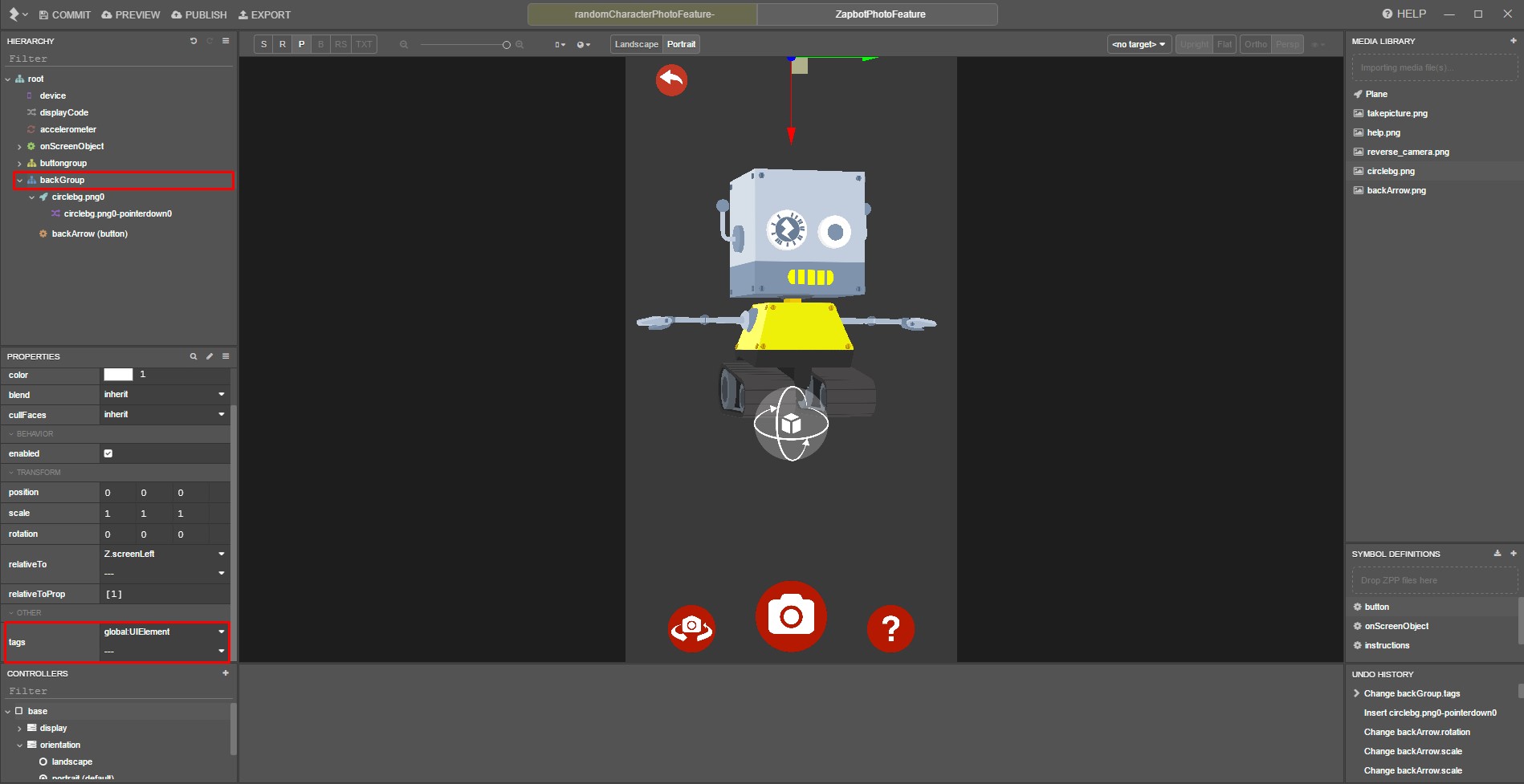Click the red take-picture camera button
Screen dimensions: 1524x784
pos(791,616)
